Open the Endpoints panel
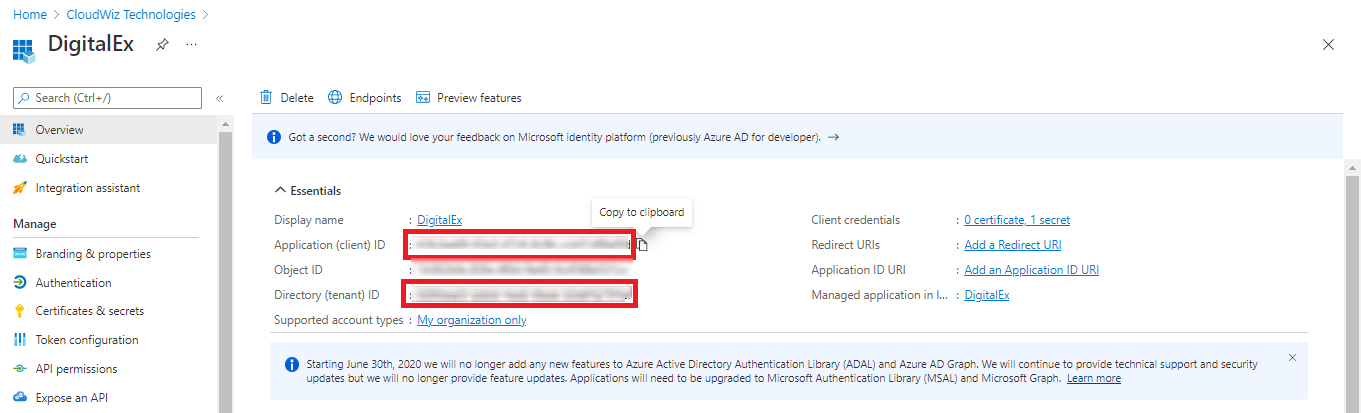The image size is (1361, 413). tap(365, 98)
